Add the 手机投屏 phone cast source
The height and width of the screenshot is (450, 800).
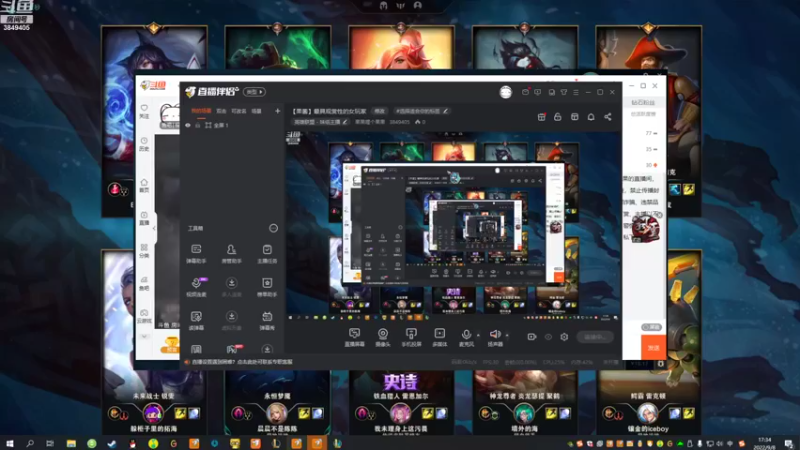click(411, 337)
